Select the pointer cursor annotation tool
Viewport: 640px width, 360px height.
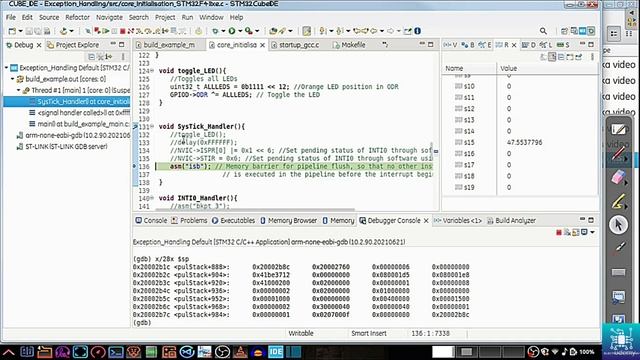click(618, 224)
